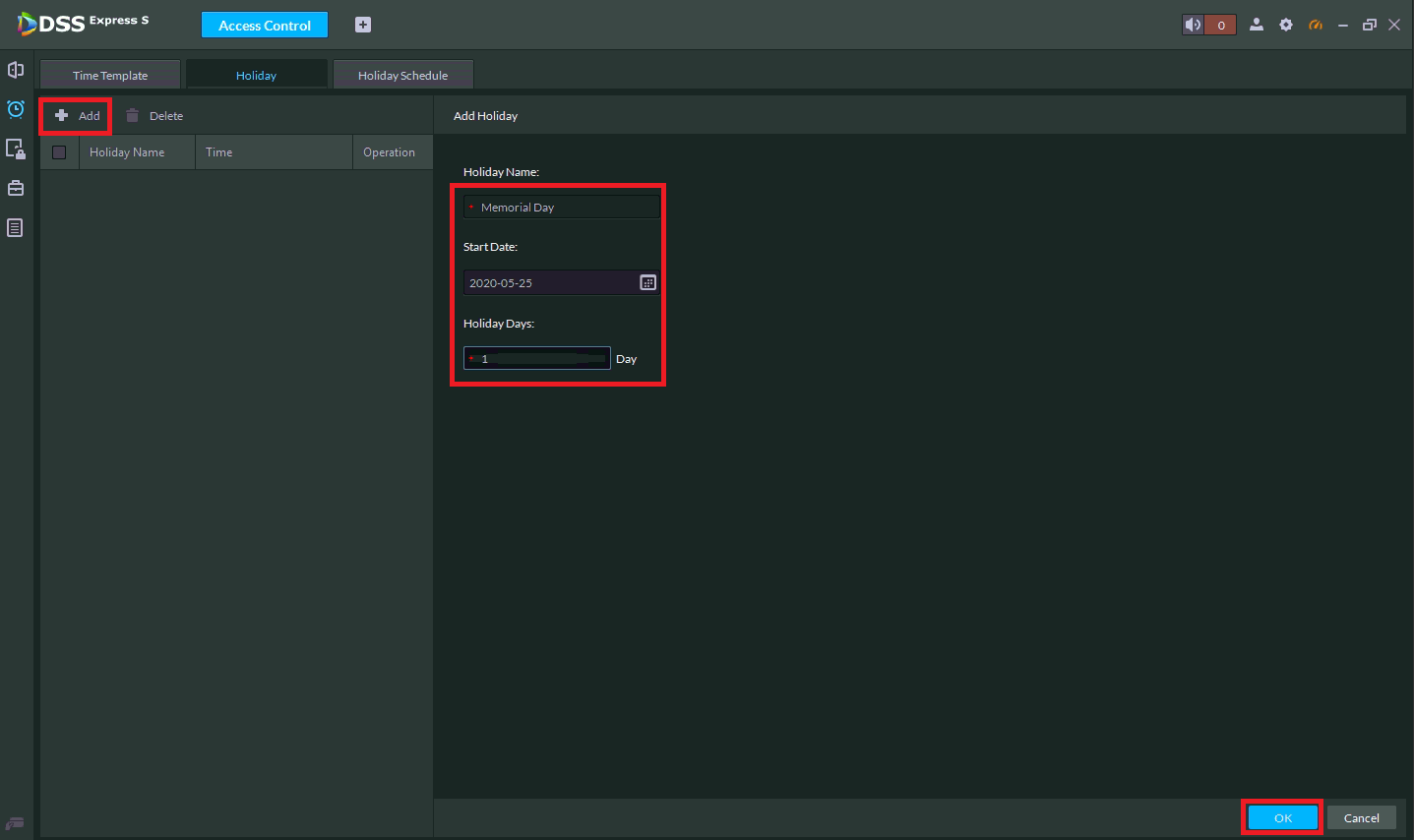Viewport: 1414px width, 840px height.
Task: Close the DSS Express window
Action: click(1394, 25)
